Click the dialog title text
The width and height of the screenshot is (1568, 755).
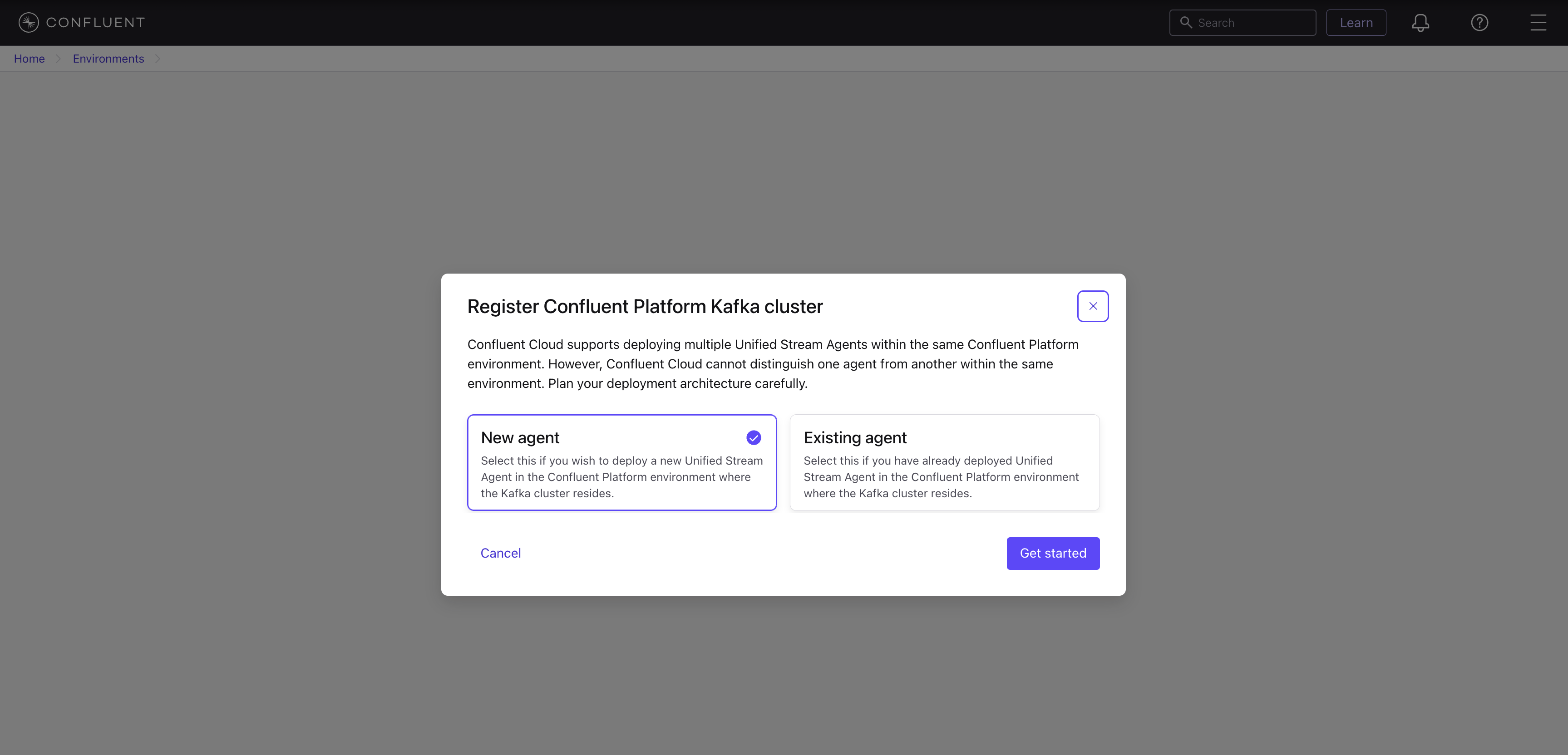click(x=645, y=307)
